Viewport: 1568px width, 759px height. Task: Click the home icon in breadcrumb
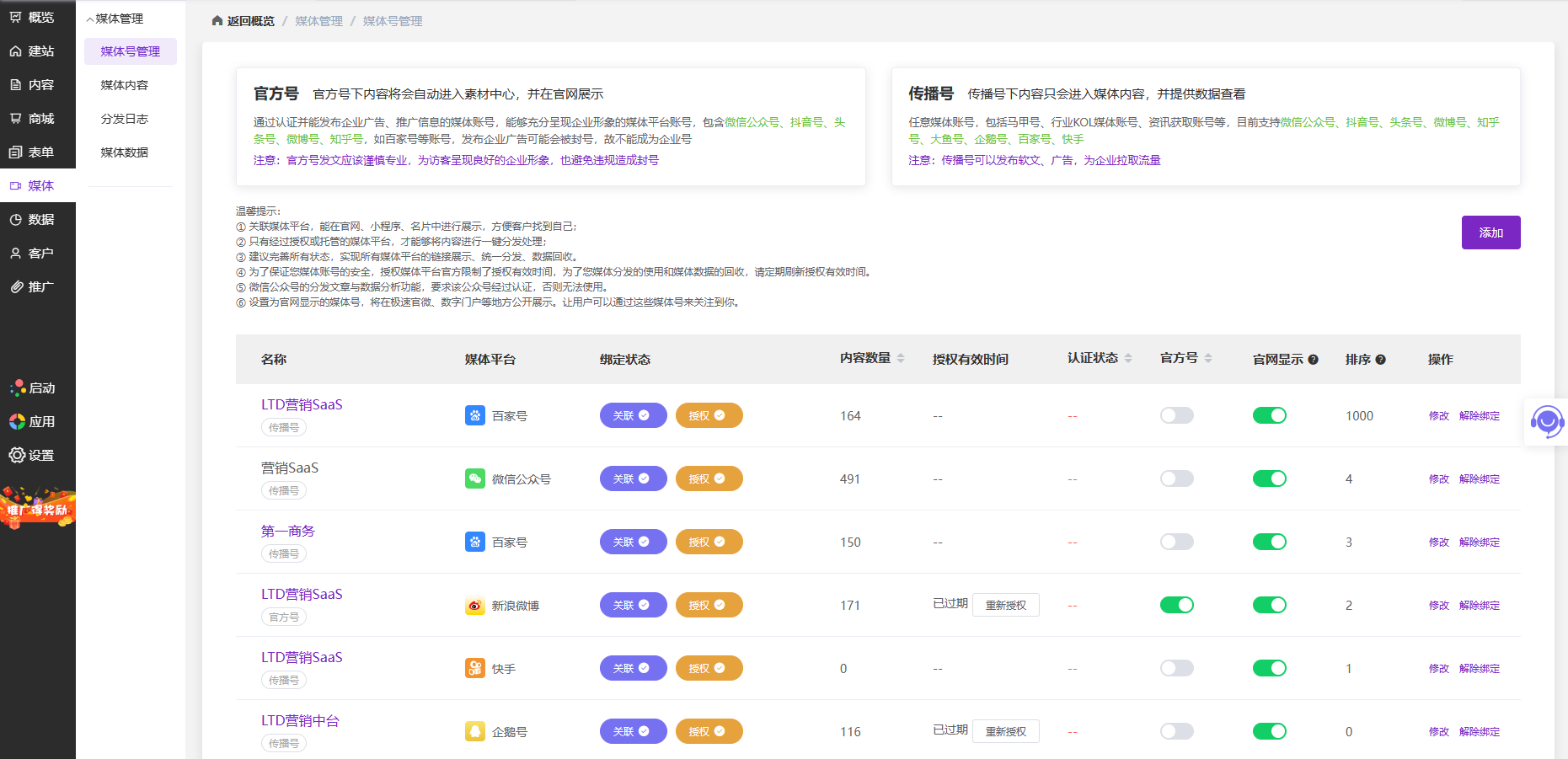(217, 21)
